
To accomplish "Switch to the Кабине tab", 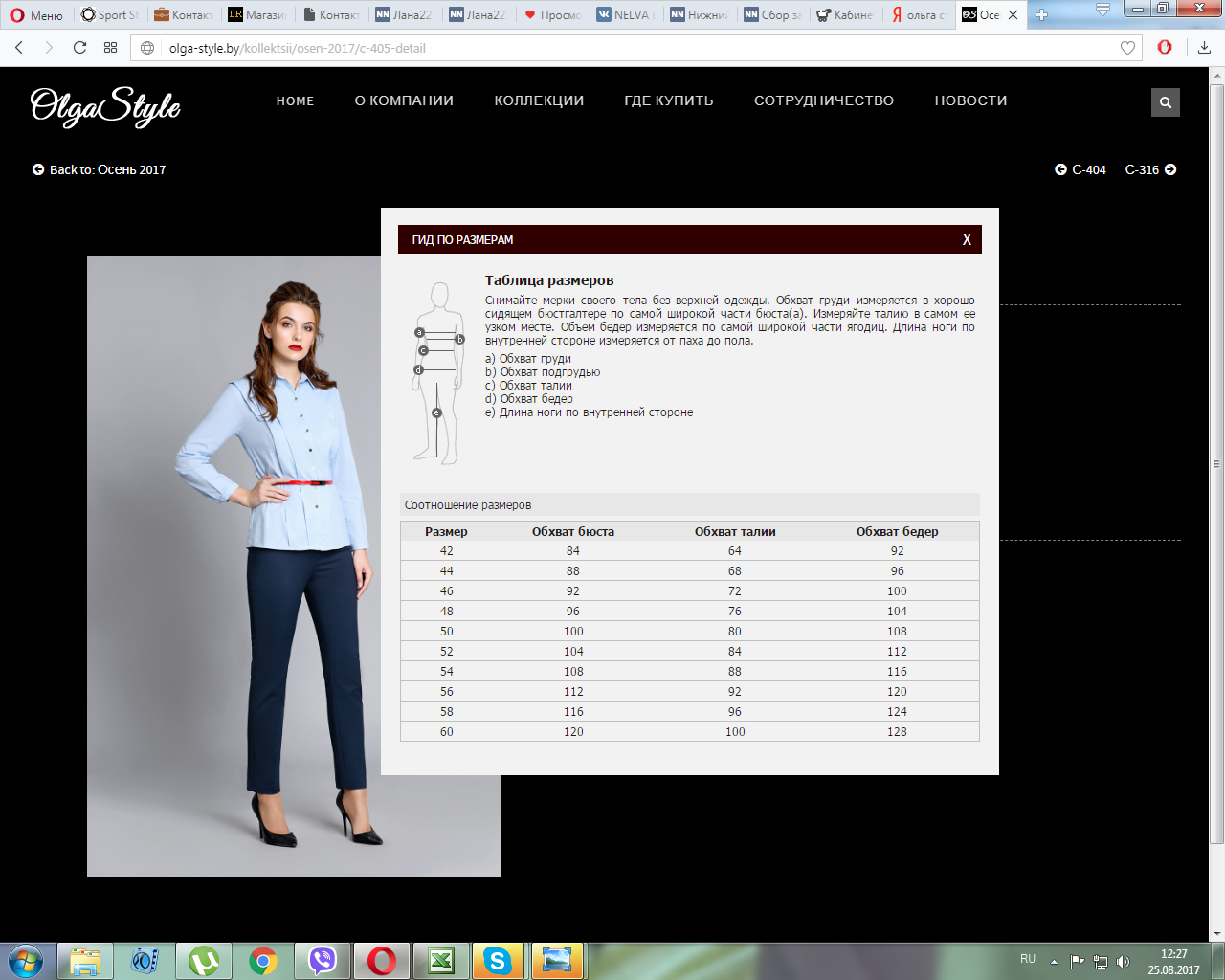I will (847, 14).
